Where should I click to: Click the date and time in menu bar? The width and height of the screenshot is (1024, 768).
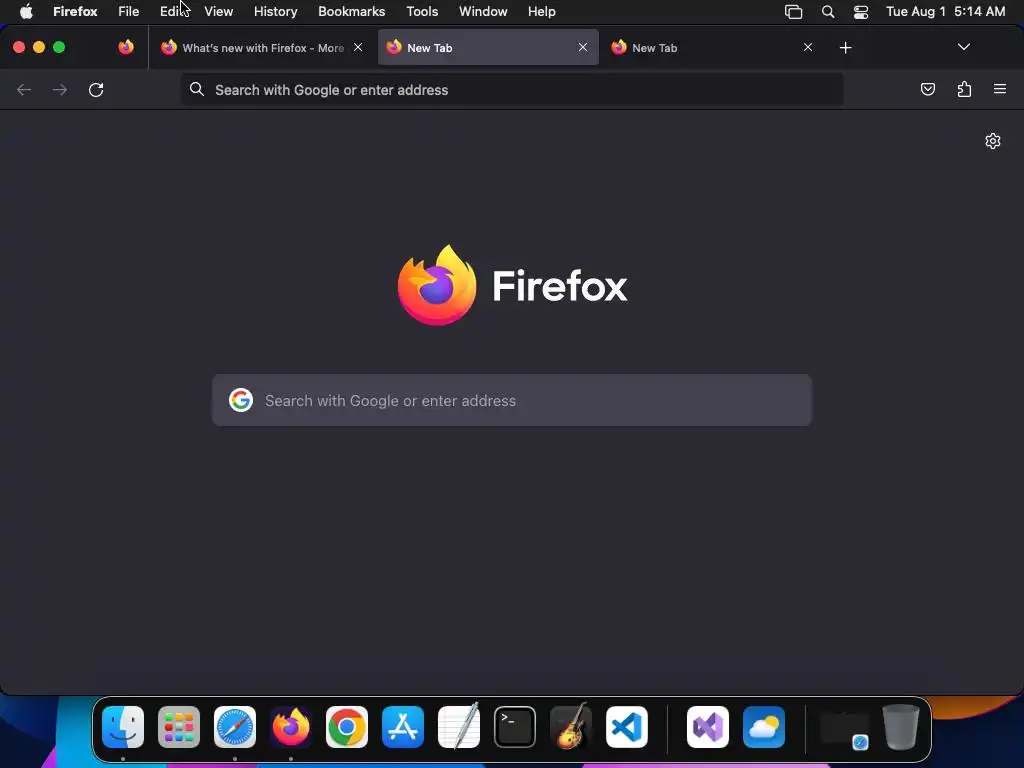tap(945, 12)
